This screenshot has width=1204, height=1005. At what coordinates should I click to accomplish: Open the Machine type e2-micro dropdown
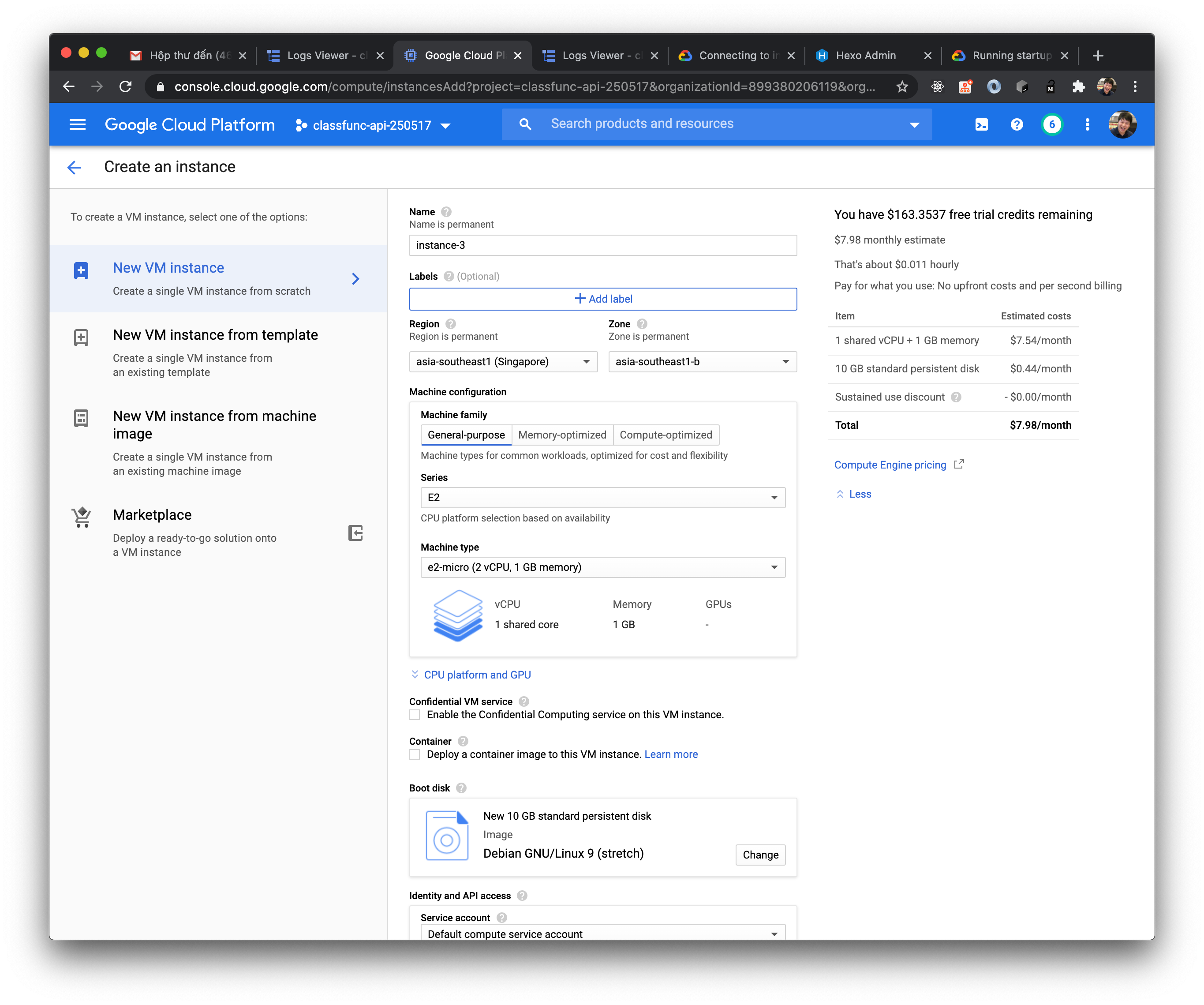(602, 567)
